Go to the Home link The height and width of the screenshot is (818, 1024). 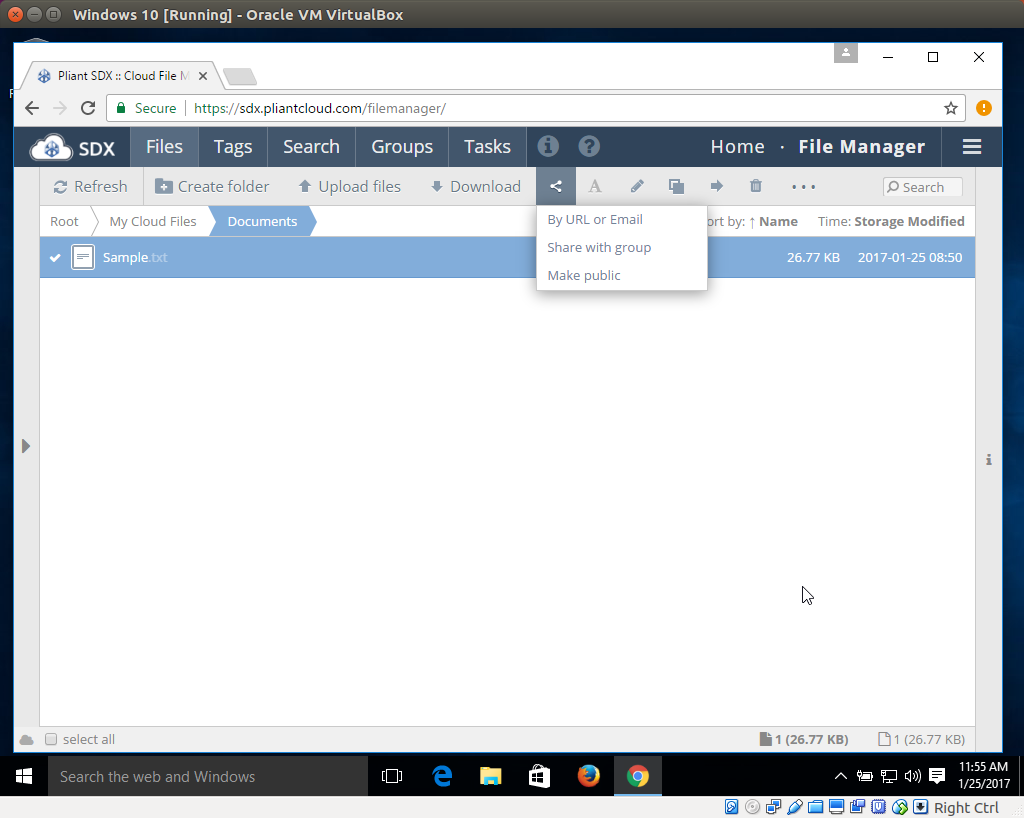[x=737, y=146]
